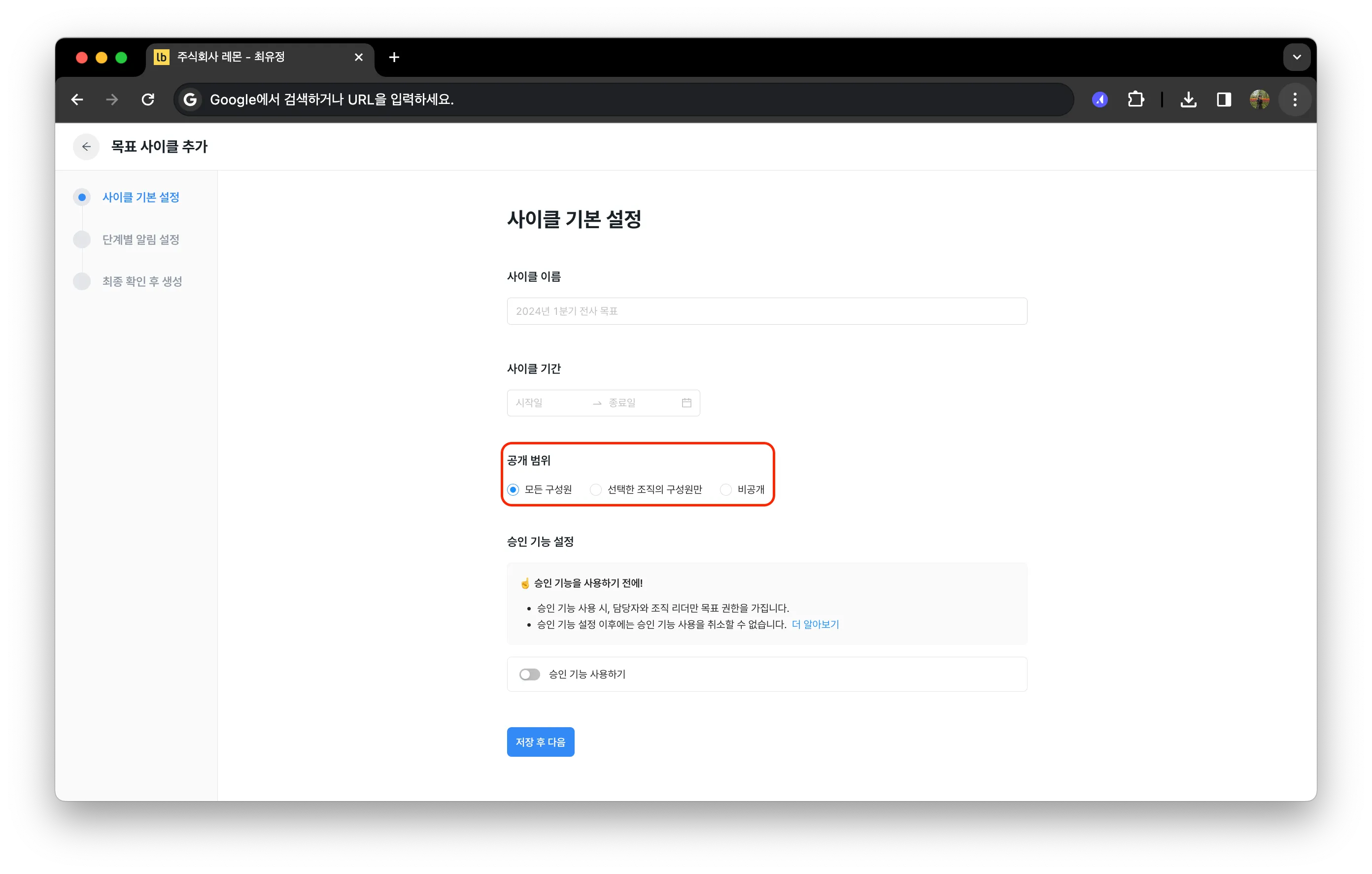The width and height of the screenshot is (1372, 874).
Task: Switch to the 주식회사 레몬 - 최유정 tab
Action: click(x=260, y=57)
